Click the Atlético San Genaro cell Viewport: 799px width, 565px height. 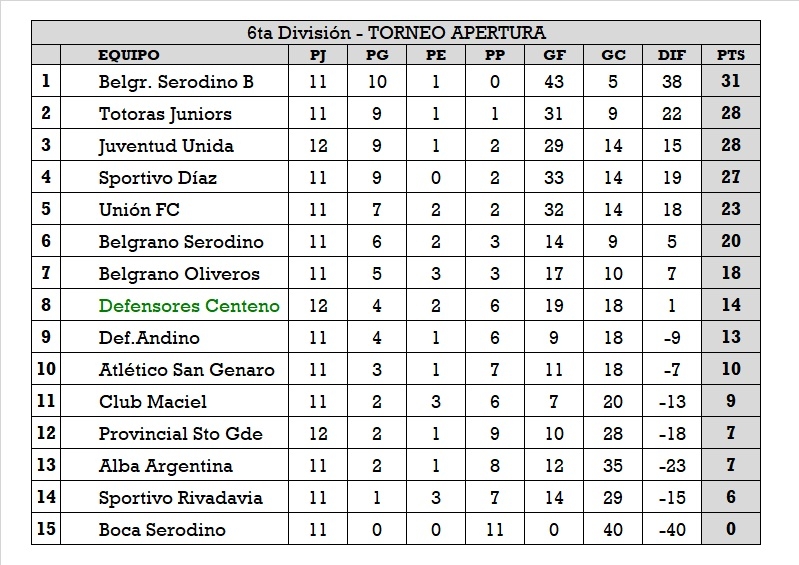tap(186, 369)
